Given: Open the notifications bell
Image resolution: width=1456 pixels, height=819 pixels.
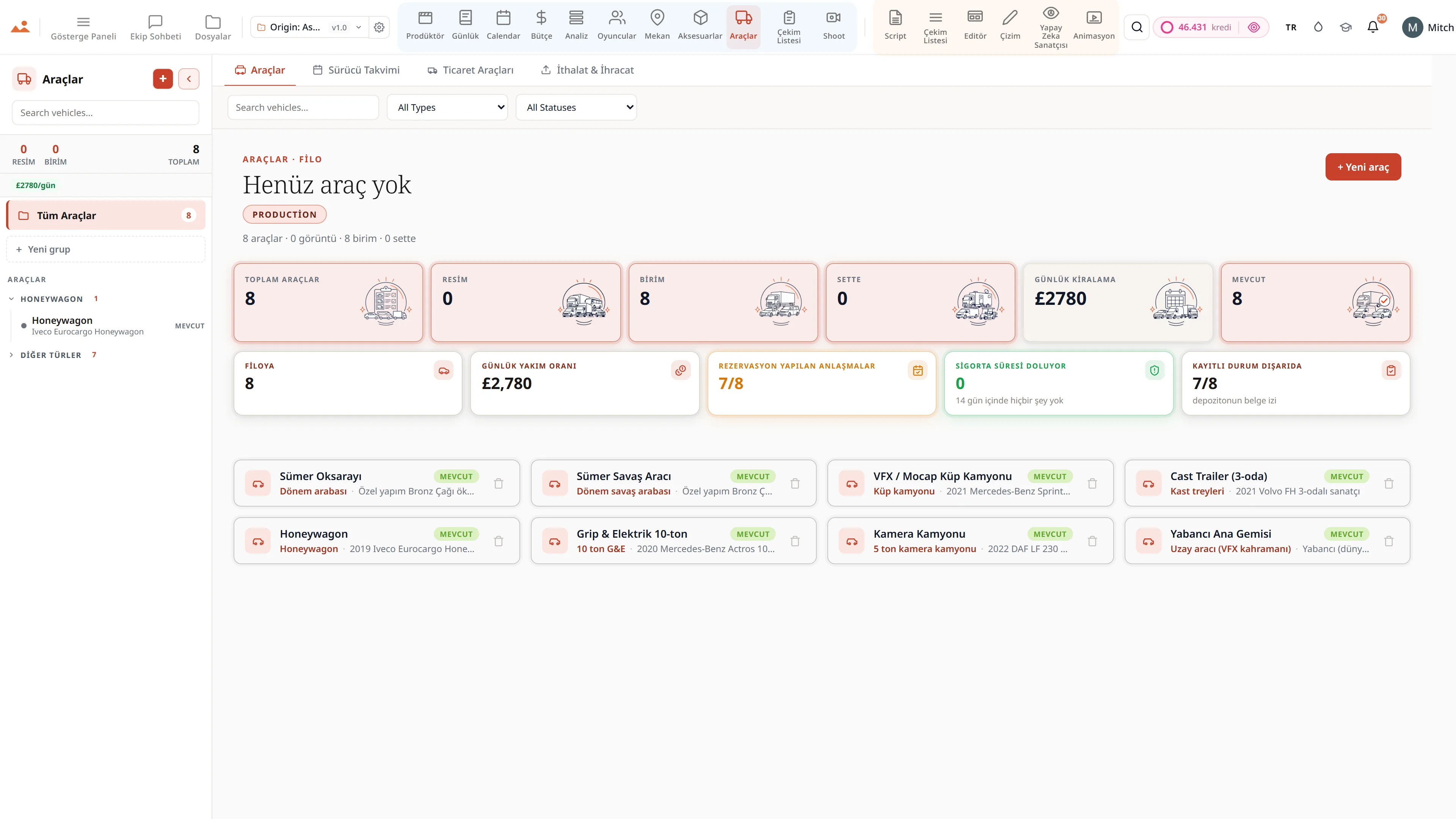Looking at the screenshot, I should pos(1373,27).
